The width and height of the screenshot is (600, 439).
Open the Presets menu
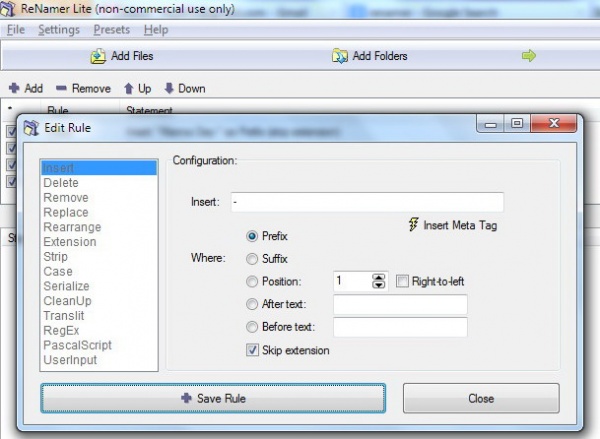112,29
